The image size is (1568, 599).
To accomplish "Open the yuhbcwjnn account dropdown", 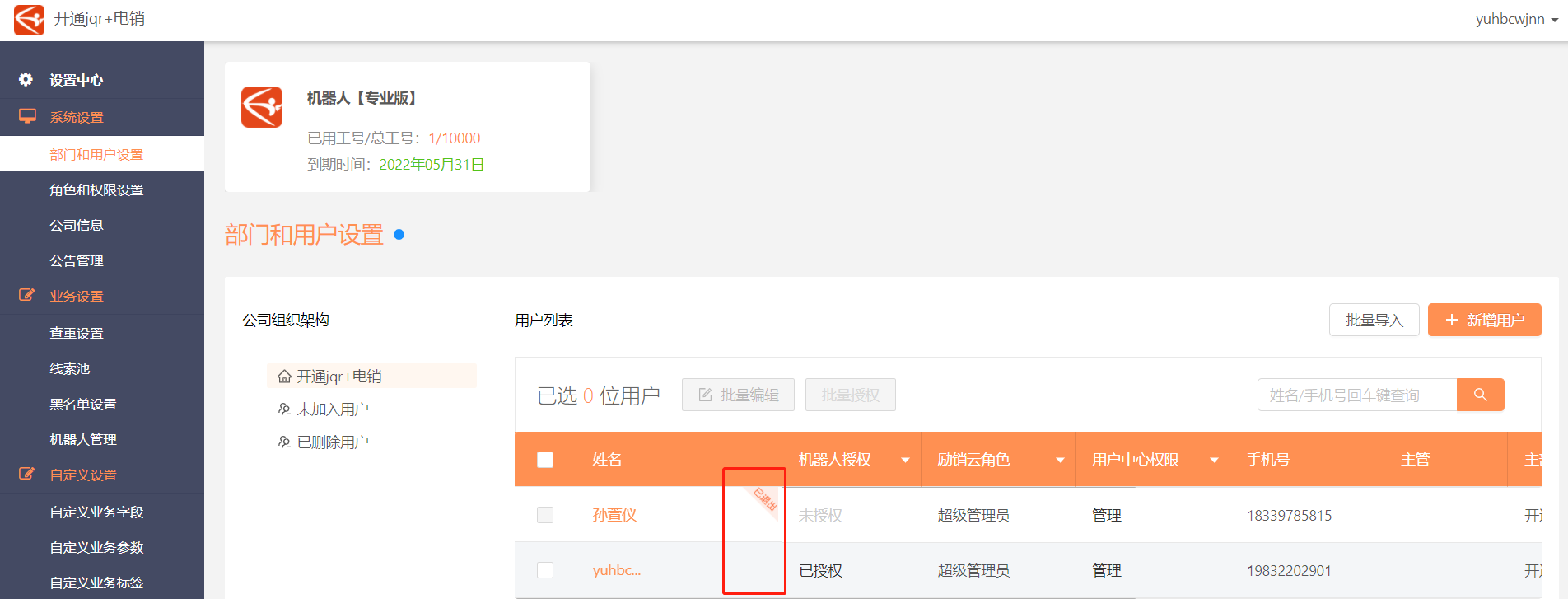I will (x=1516, y=19).
